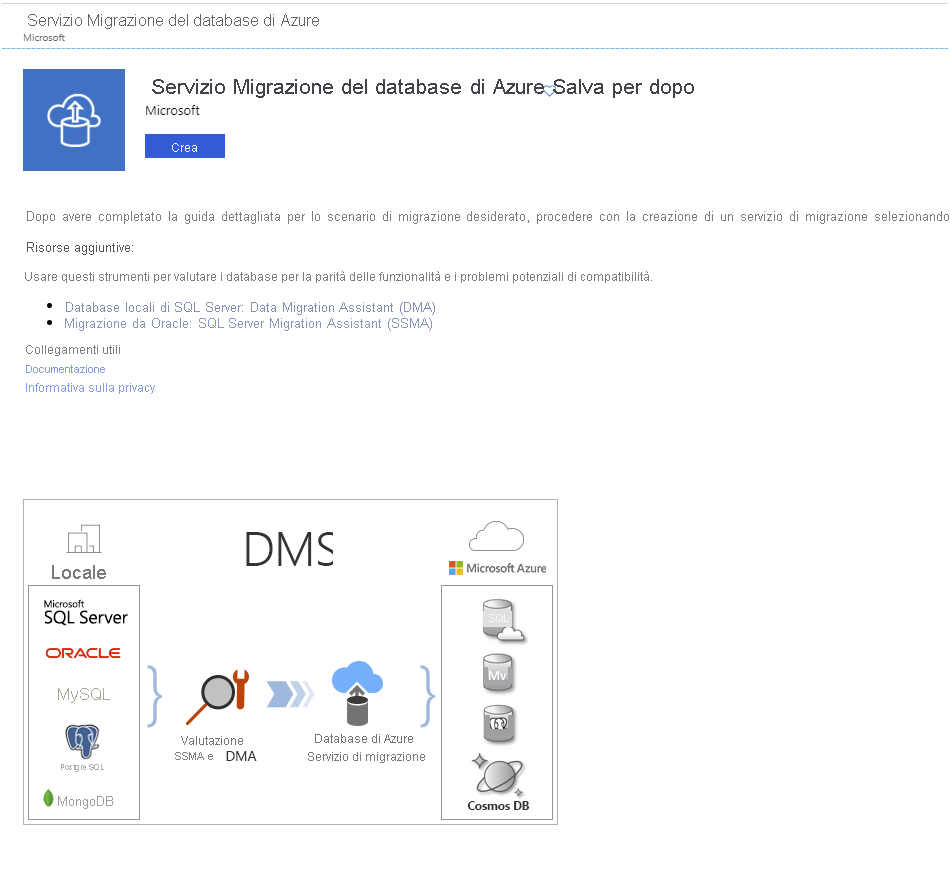Open the Database locali di SQL Server DMA link
Screen dimensions: 950x876
[250, 307]
